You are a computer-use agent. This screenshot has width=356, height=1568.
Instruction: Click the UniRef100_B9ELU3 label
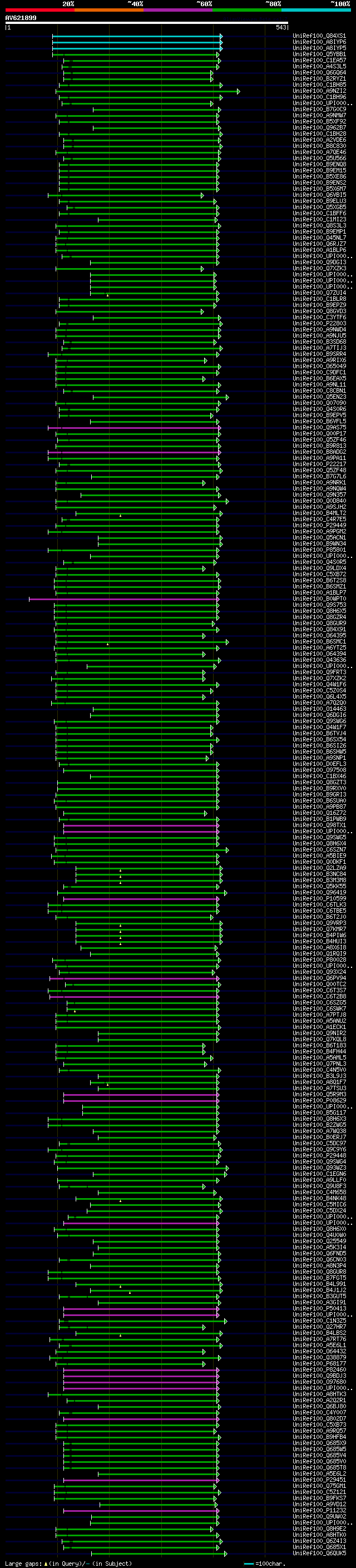[319, 201]
